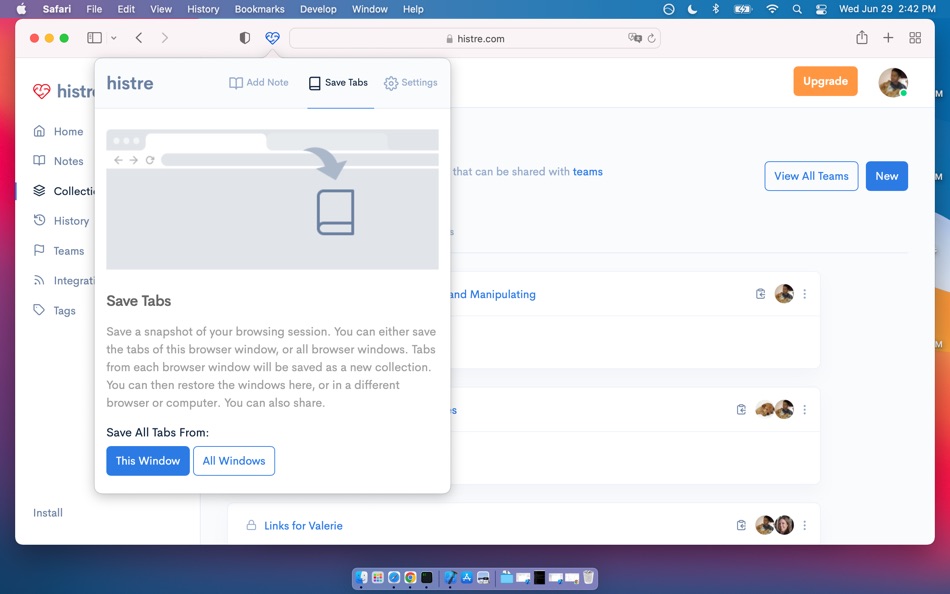Click the histre extension heart icon in Safari toolbar
950x594 pixels.
click(272, 38)
